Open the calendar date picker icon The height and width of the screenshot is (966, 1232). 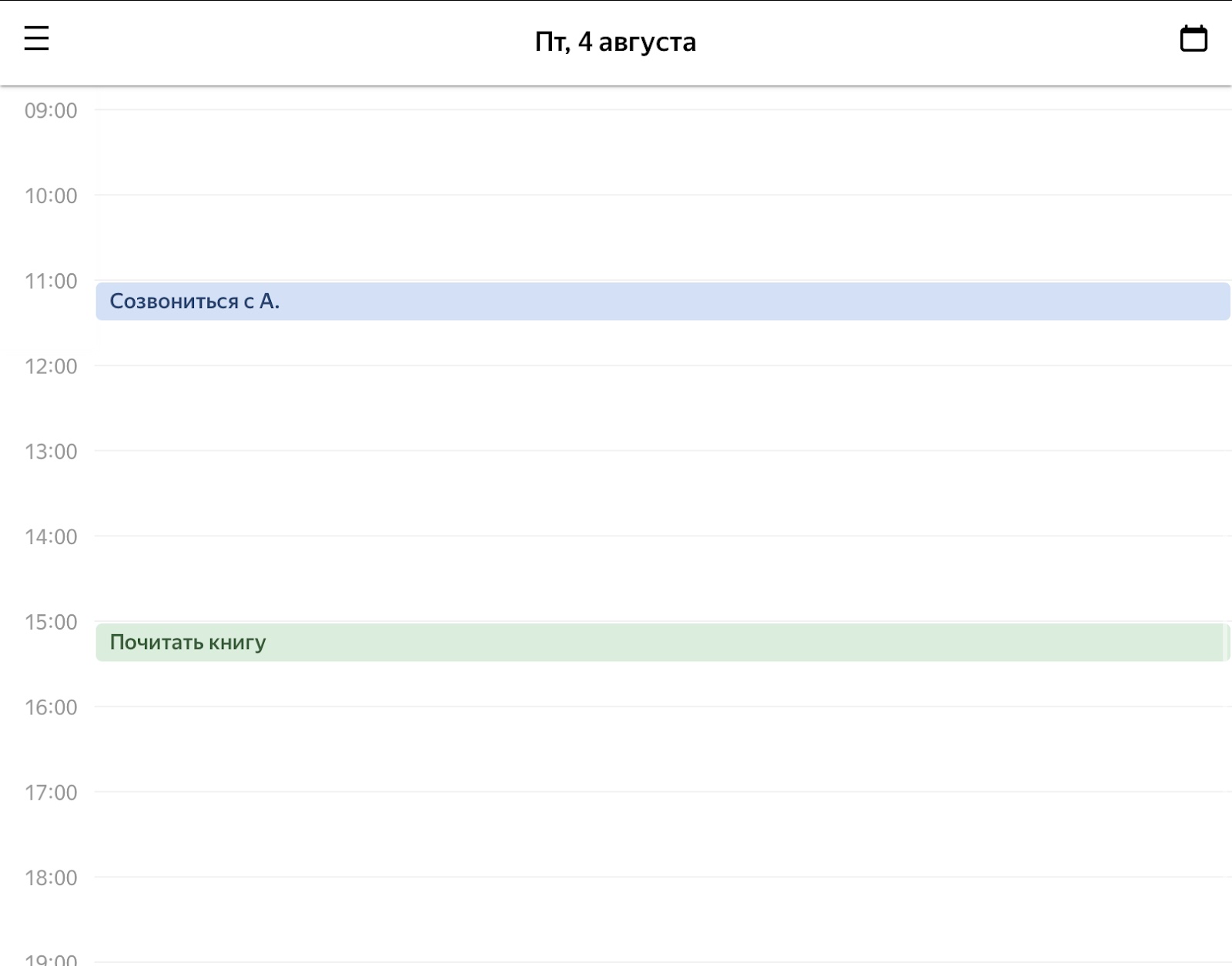1193,38
